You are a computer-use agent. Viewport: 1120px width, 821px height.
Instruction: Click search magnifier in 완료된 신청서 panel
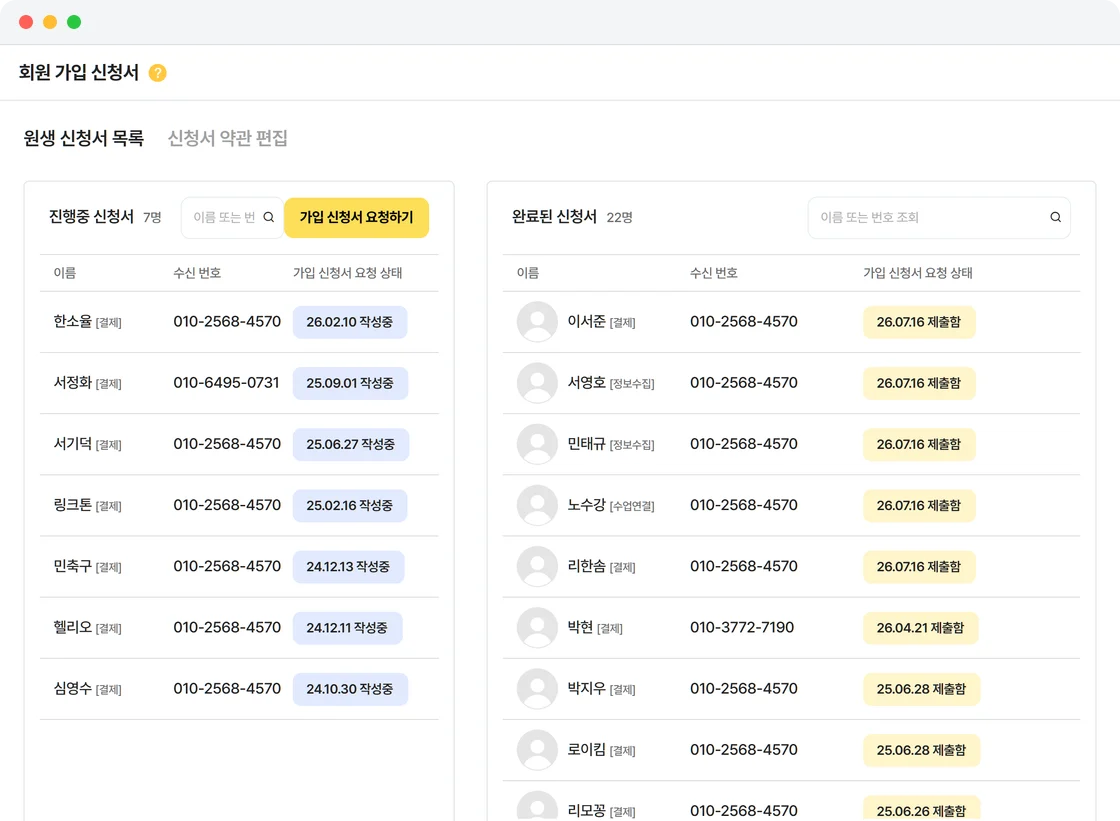pyautogui.click(x=1055, y=217)
